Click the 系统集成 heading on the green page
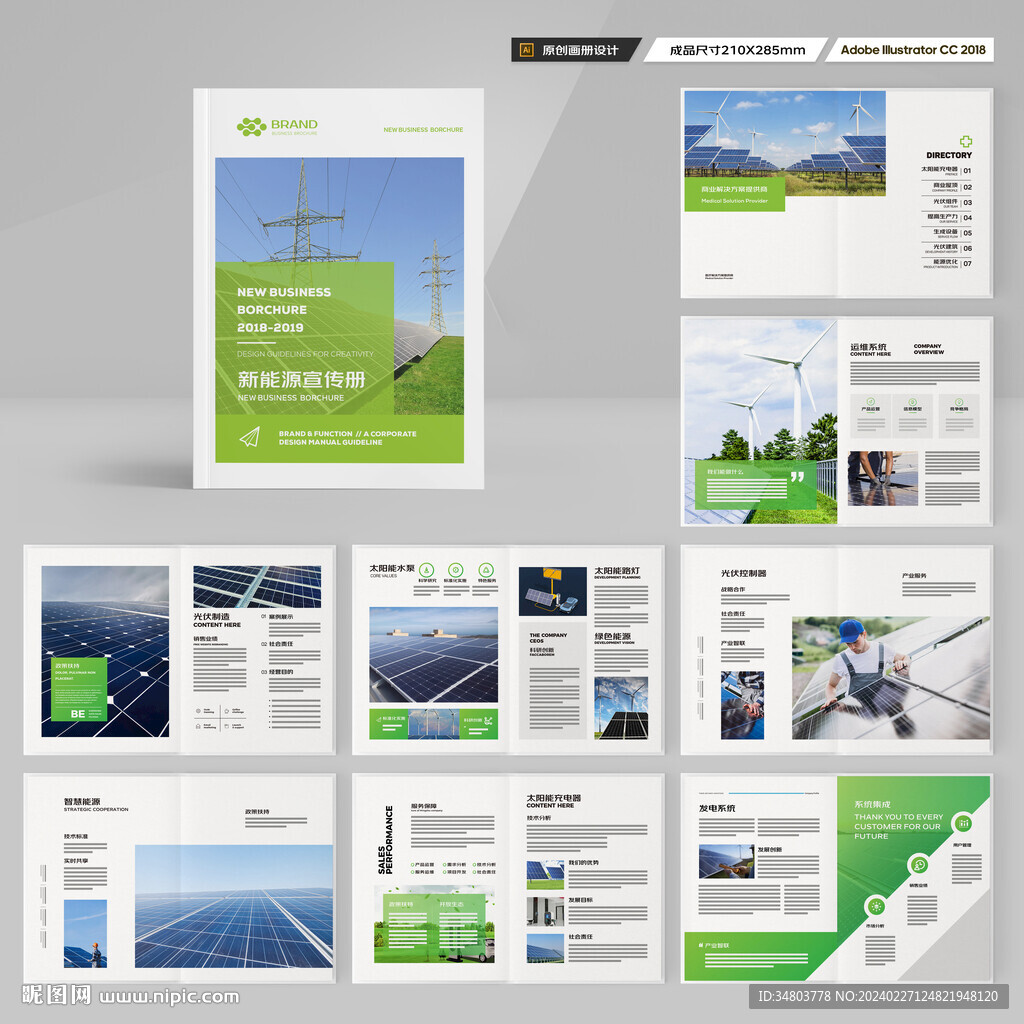This screenshot has height=1024, width=1024. 872,804
